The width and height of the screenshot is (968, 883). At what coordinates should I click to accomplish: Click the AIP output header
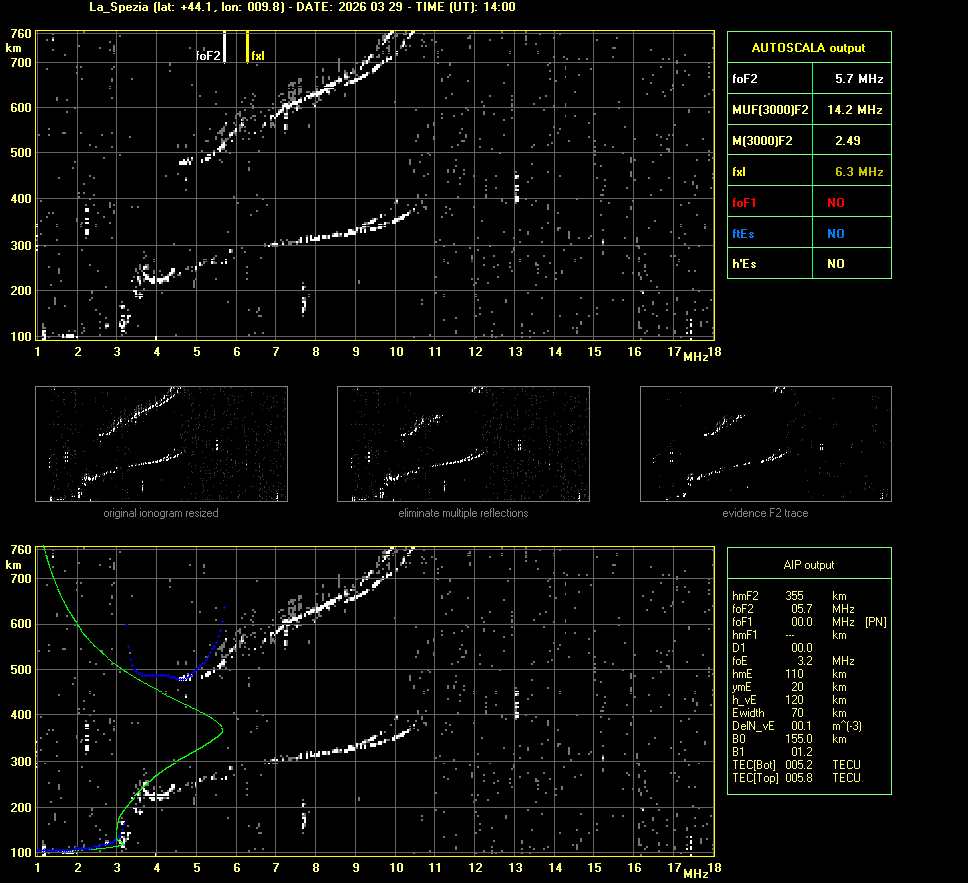[808, 565]
